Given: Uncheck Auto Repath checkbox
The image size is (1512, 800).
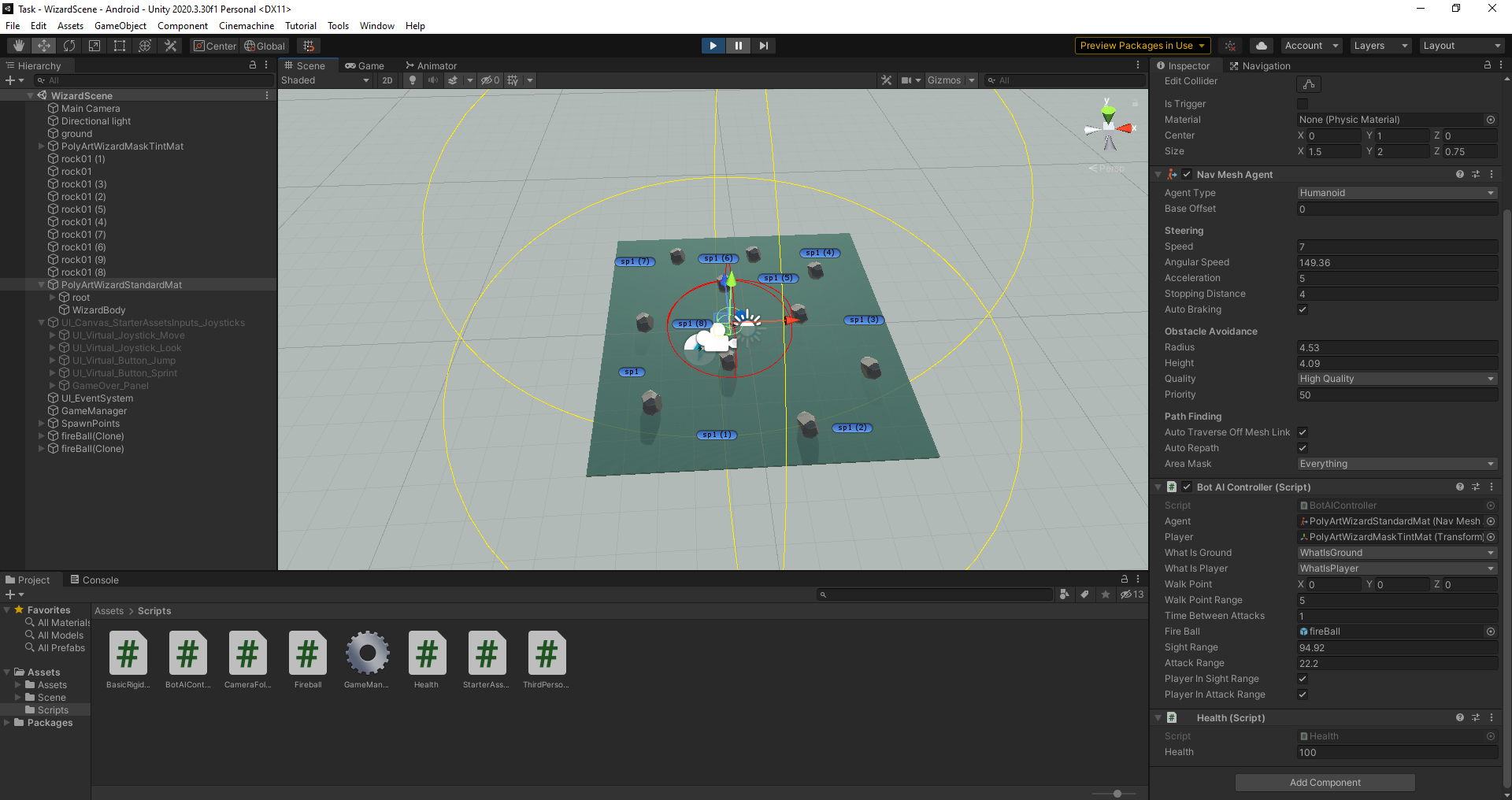Looking at the screenshot, I should [1303, 448].
